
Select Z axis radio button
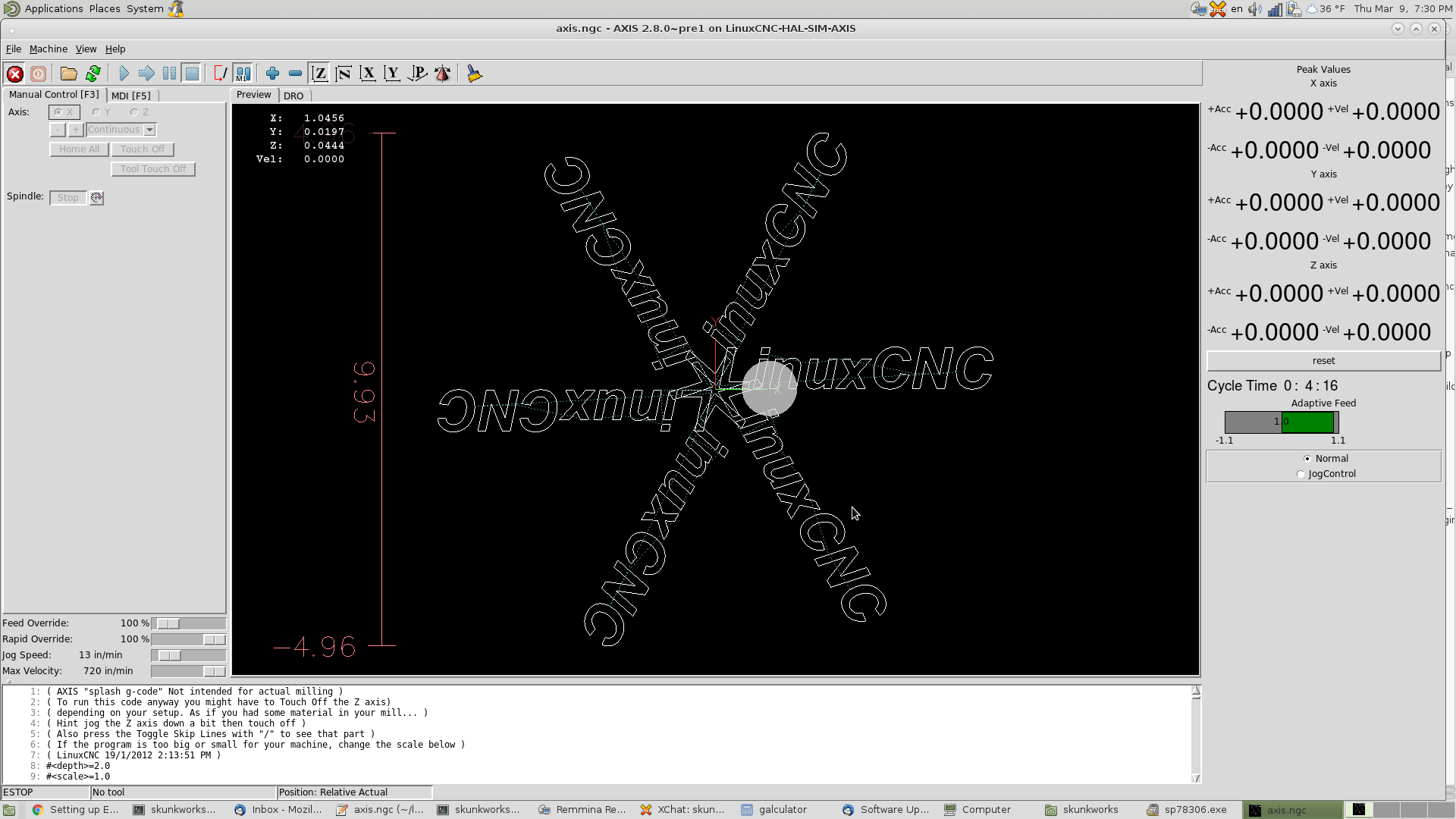click(140, 112)
